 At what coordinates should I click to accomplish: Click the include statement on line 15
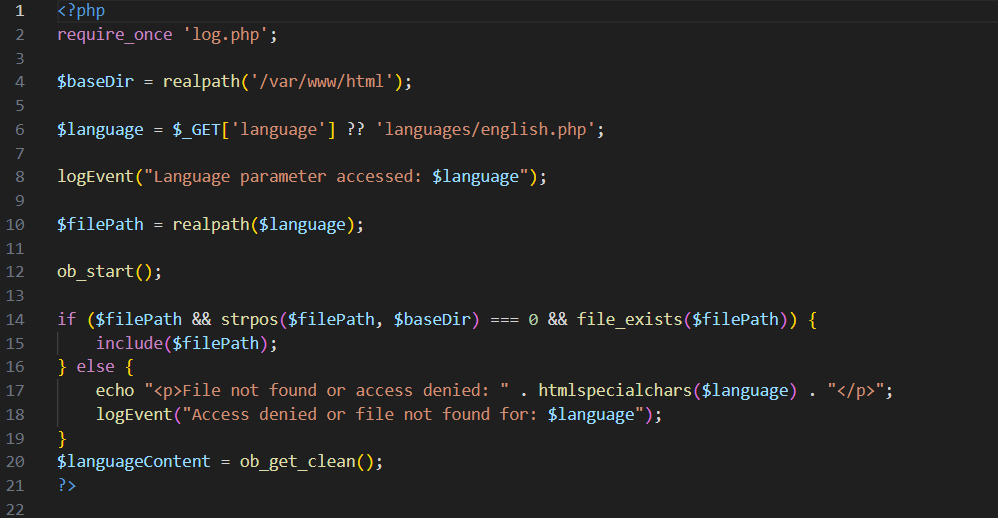tap(129, 343)
